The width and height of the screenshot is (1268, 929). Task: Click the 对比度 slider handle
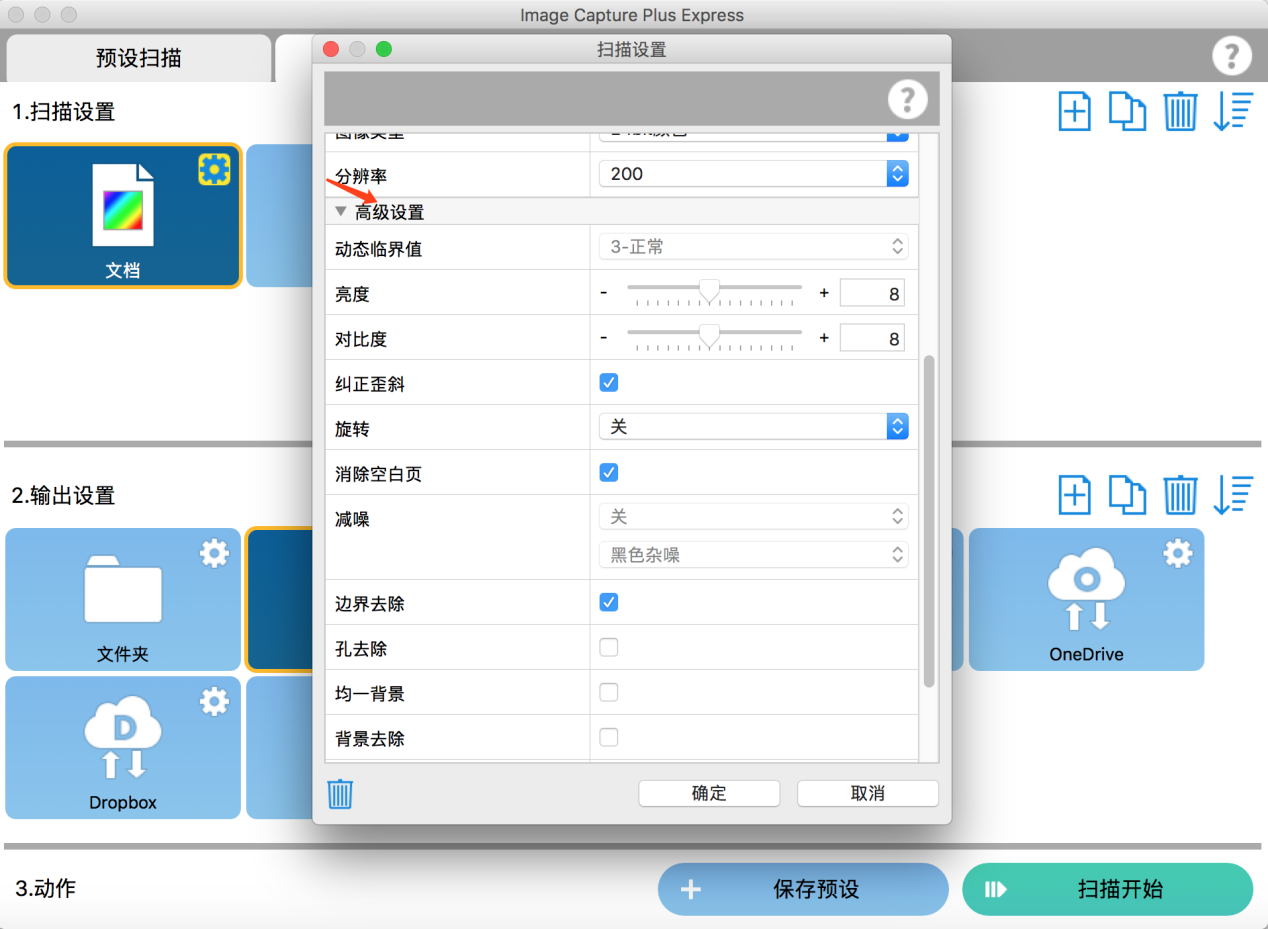[709, 336]
